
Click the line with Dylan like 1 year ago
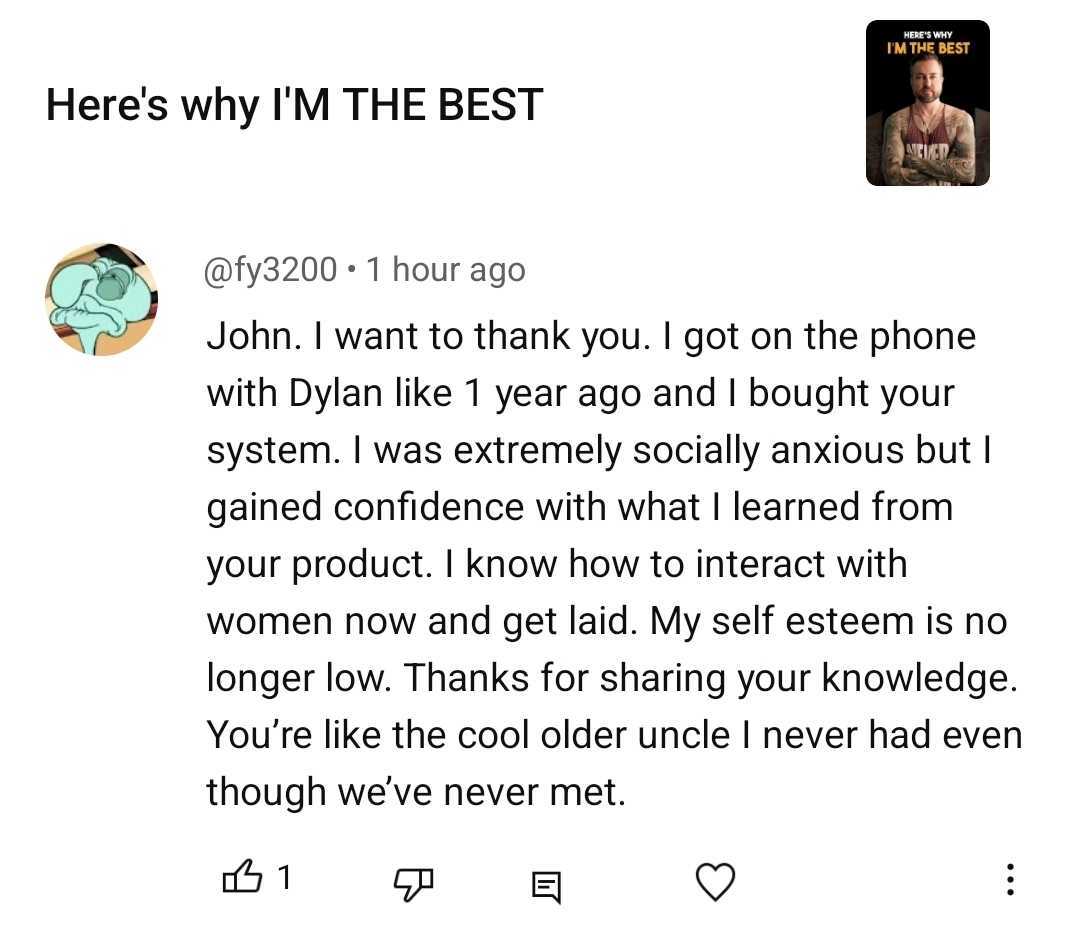tap(580, 394)
